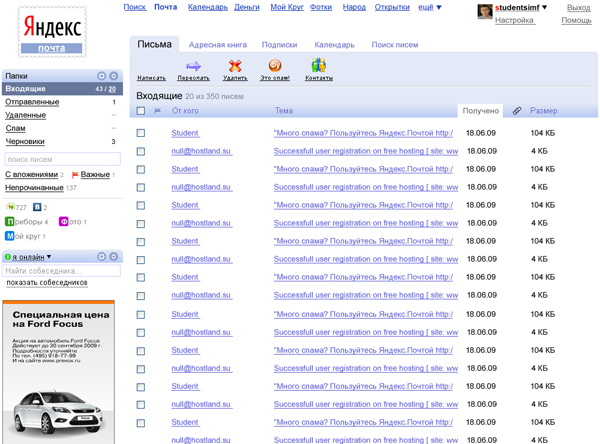Click the user avatar picture
Image resolution: width=600 pixels, height=444 pixels.
(484, 12)
